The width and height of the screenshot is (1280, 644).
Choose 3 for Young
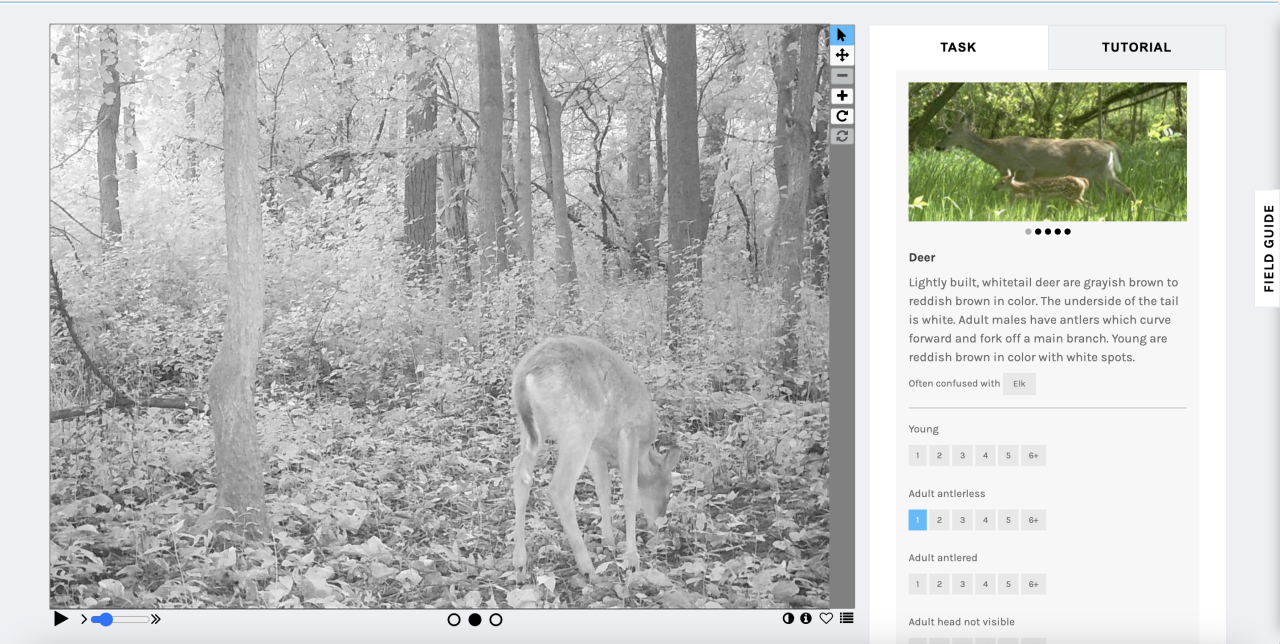(962, 456)
